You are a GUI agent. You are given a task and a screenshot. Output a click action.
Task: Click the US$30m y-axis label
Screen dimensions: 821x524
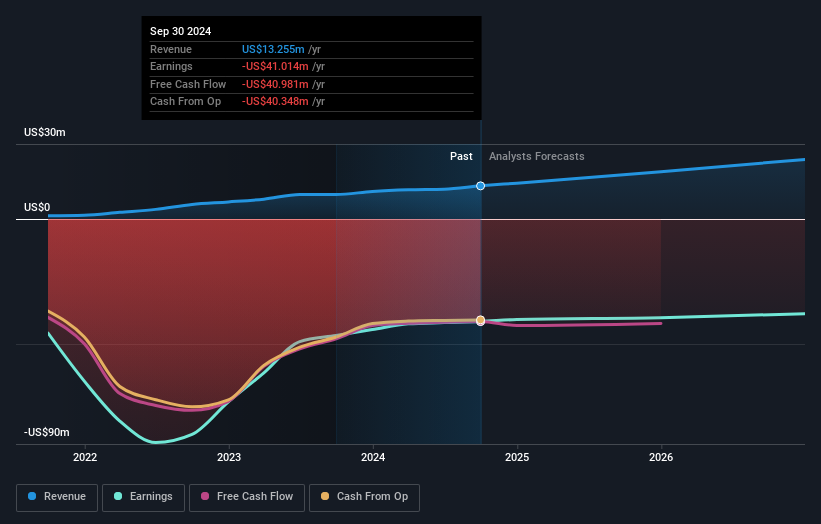(45, 132)
